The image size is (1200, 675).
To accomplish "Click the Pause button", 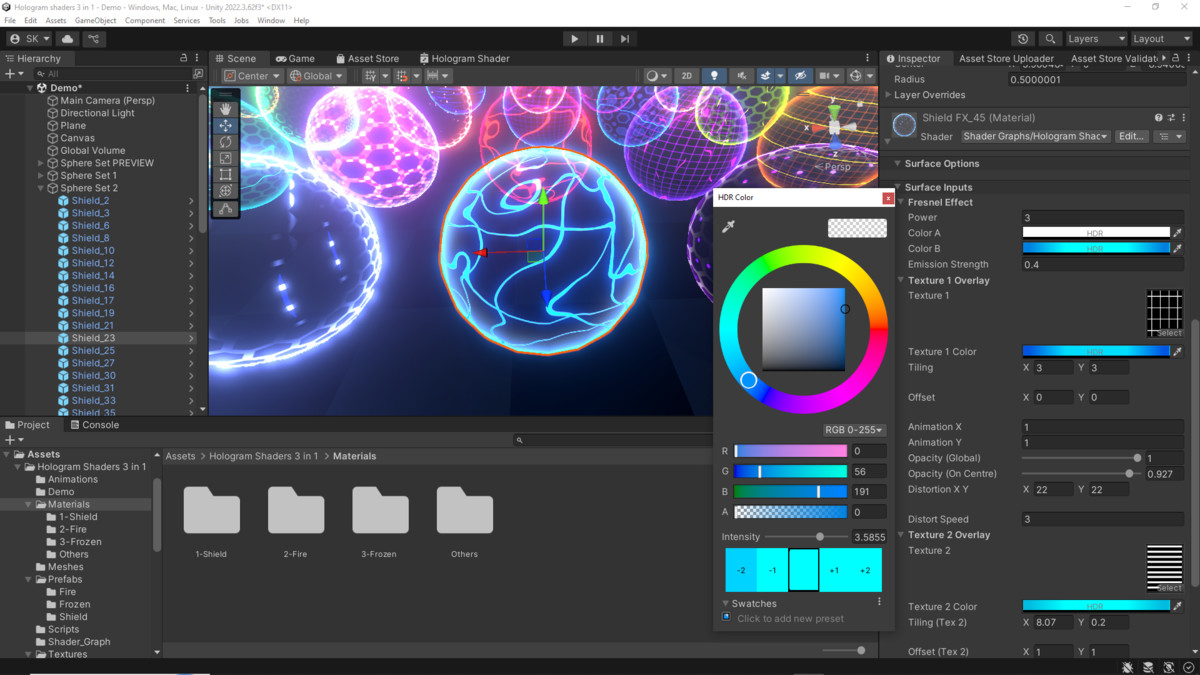I will [x=600, y=39].
